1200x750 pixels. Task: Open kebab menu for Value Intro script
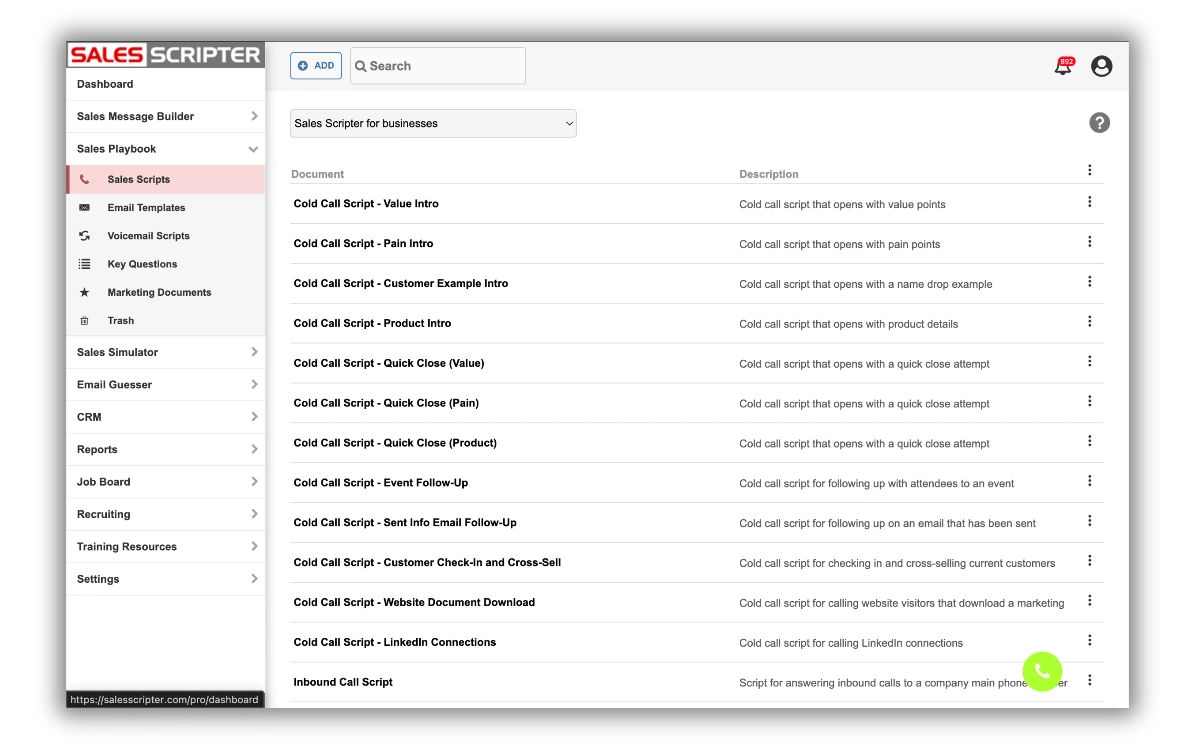click(x=1089, y=202)
